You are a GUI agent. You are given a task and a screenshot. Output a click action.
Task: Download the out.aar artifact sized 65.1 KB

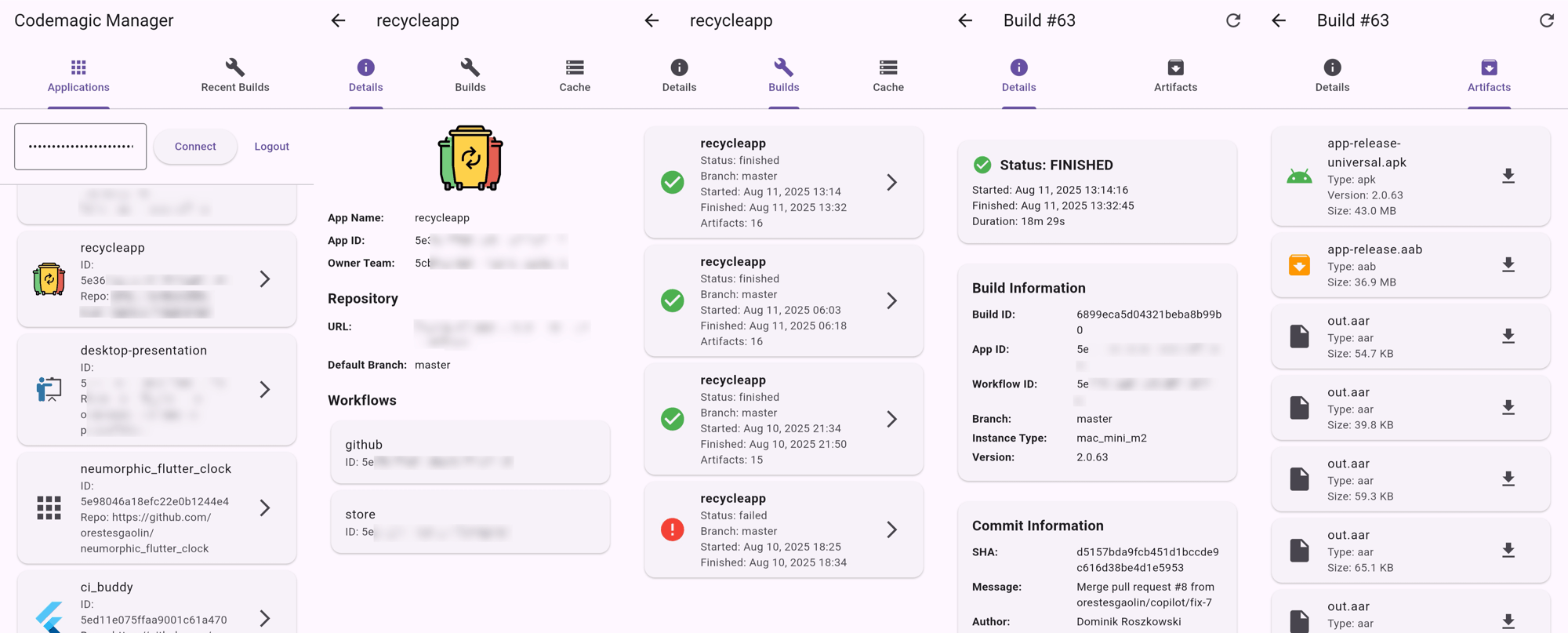1508,551
